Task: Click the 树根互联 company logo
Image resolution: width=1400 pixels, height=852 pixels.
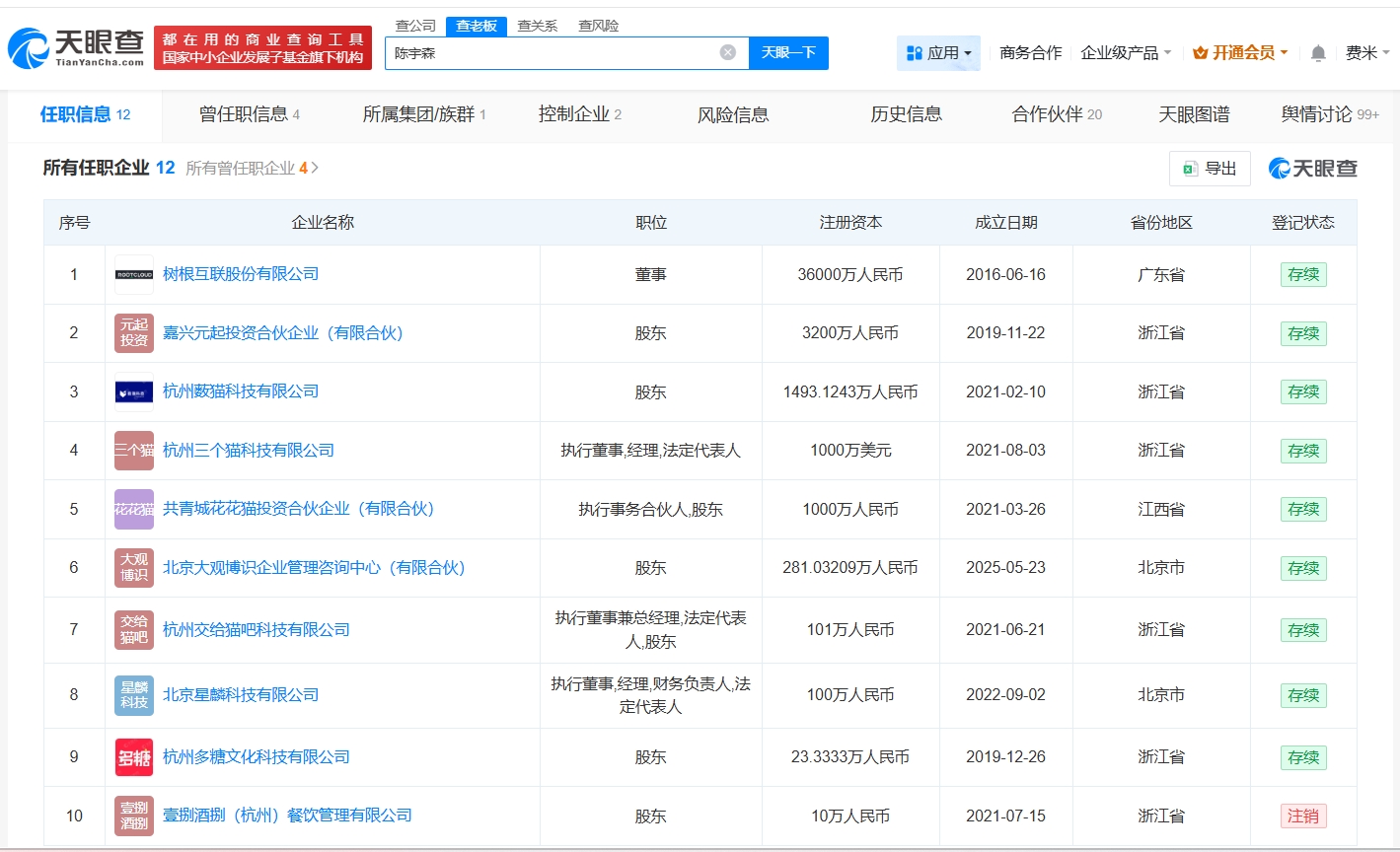Action: 134,274
